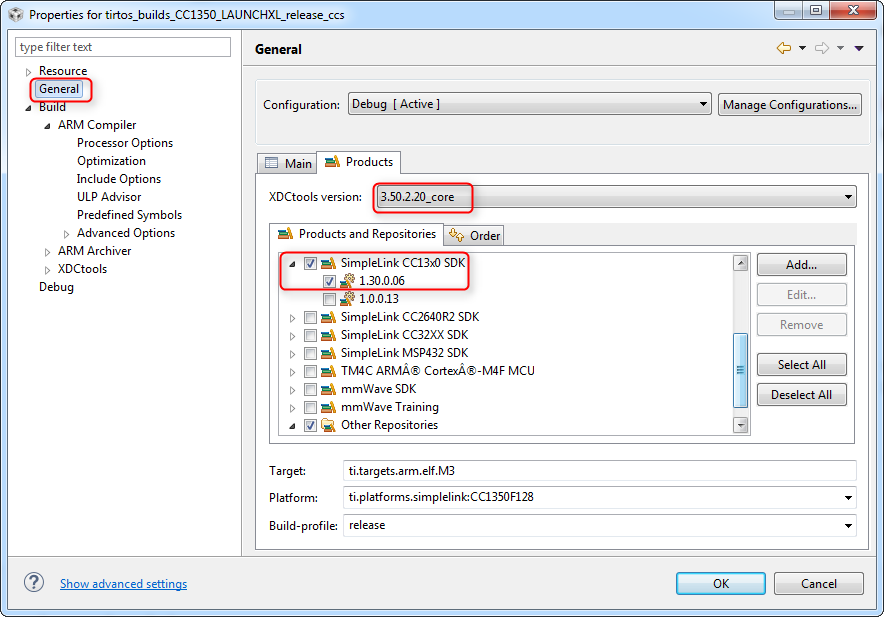
Task: Enable SimpleLink CC32XX SDK checkbox
Action: [x=310, y=336]
